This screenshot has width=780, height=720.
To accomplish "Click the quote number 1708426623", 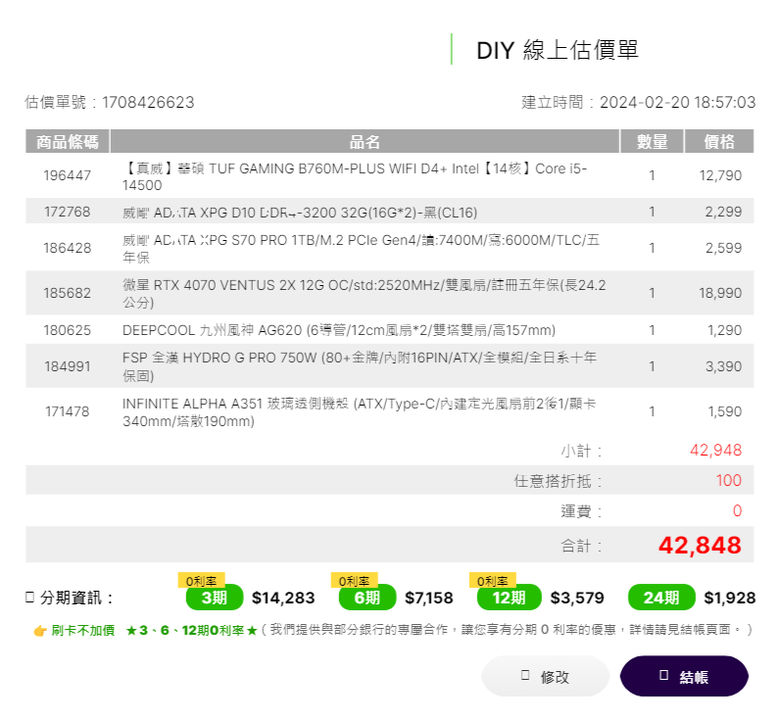I will (x=148, y=103).
